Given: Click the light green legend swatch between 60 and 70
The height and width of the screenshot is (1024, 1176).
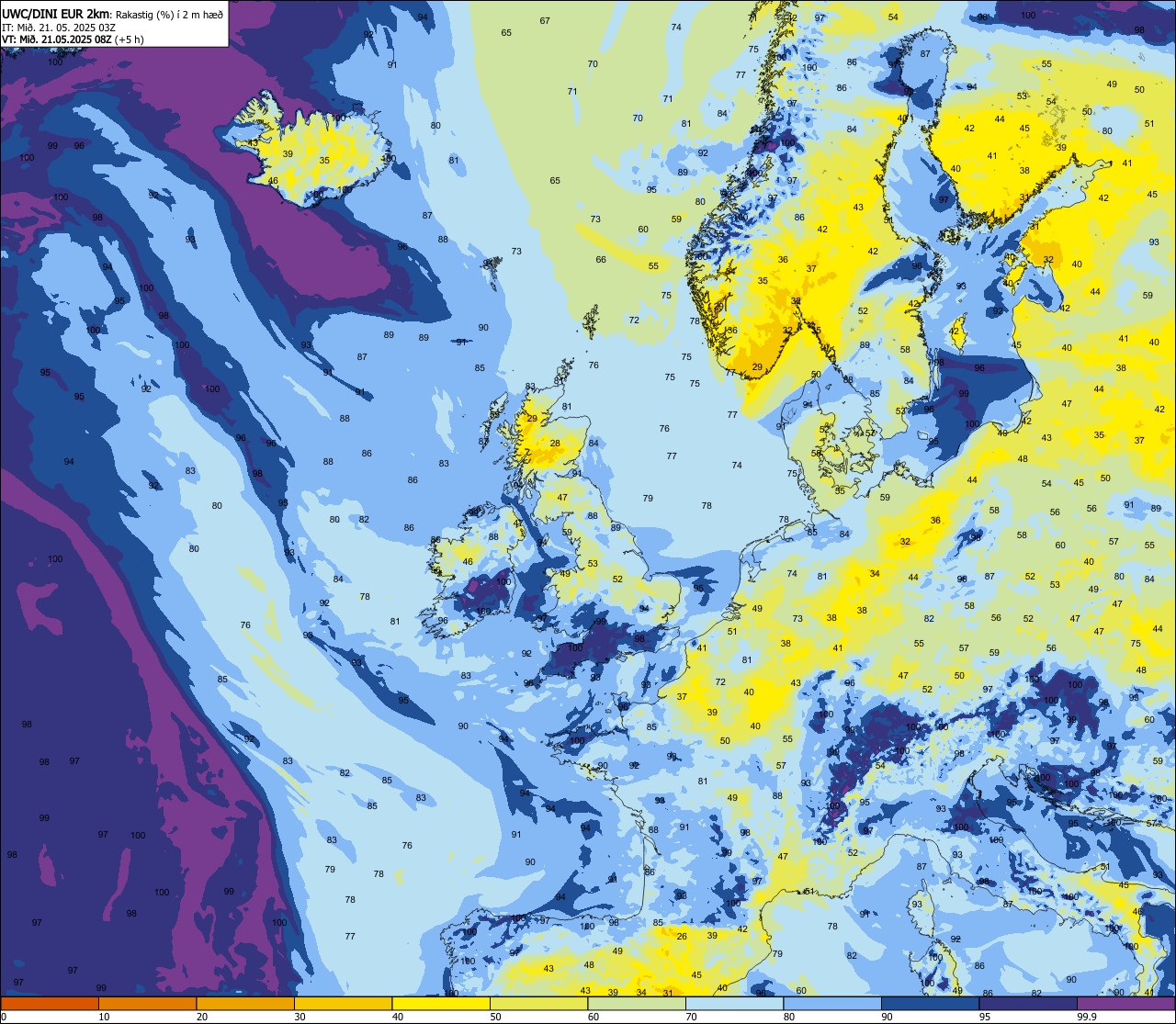Looking at the screenshot, I should click(637, 1003).
